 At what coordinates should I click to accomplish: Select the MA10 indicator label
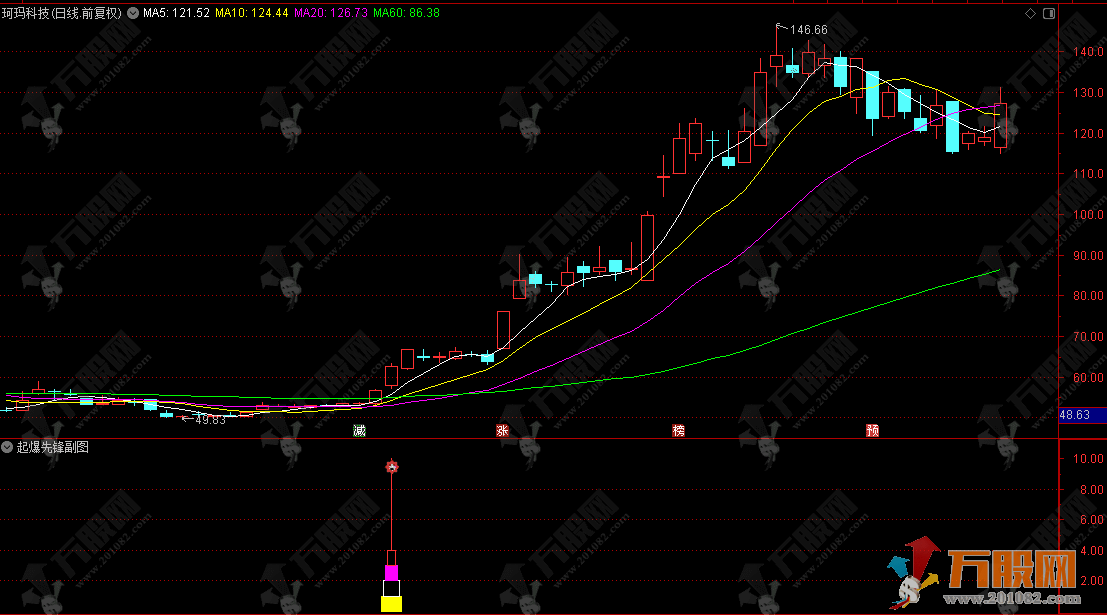(x=252, y=13)
